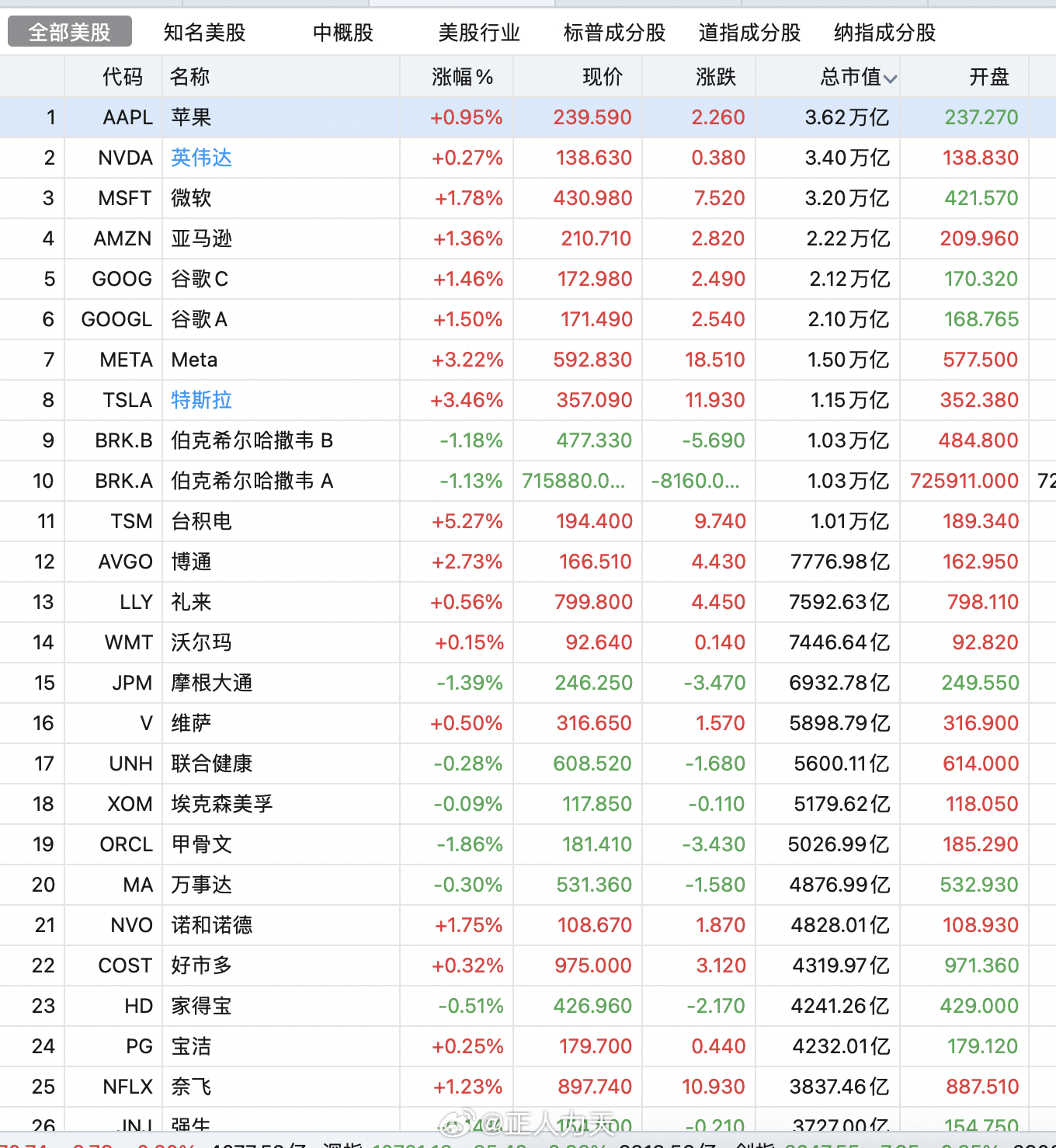The width and height of the screenshot is (1056, 1148).
Task: Select GOOGL ticker cell
Action: coord(116,319)
